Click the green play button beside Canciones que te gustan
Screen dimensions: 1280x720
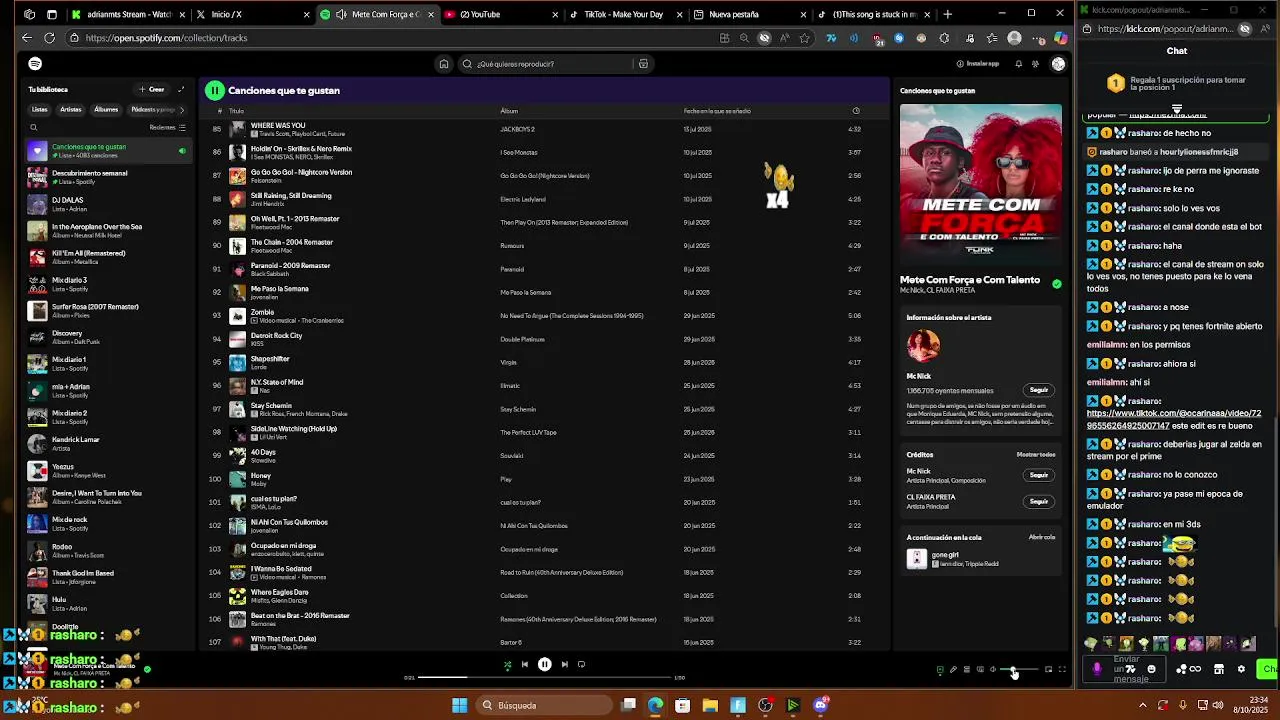coord(214,90)
